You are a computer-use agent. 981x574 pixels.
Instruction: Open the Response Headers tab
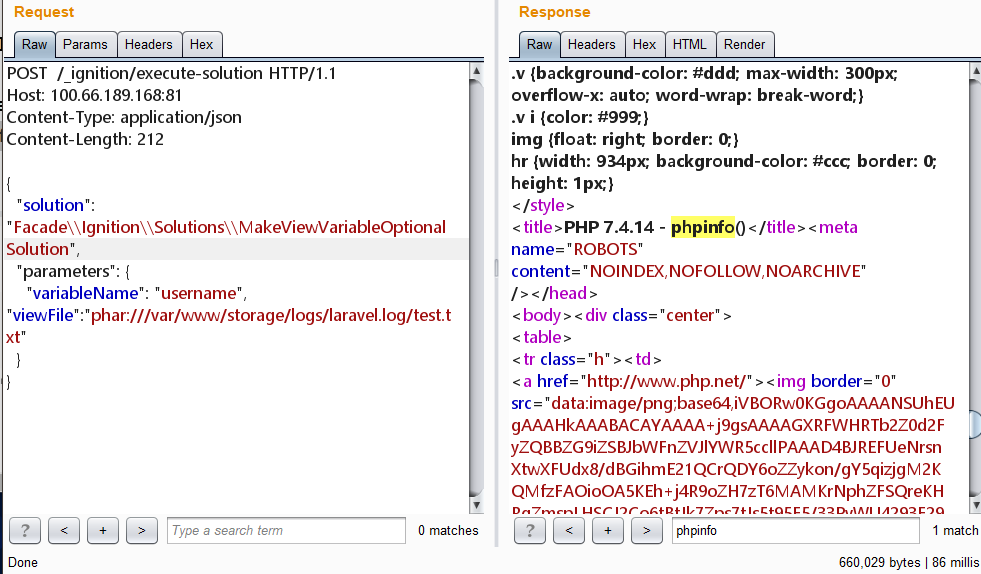(x=591, y=44)
